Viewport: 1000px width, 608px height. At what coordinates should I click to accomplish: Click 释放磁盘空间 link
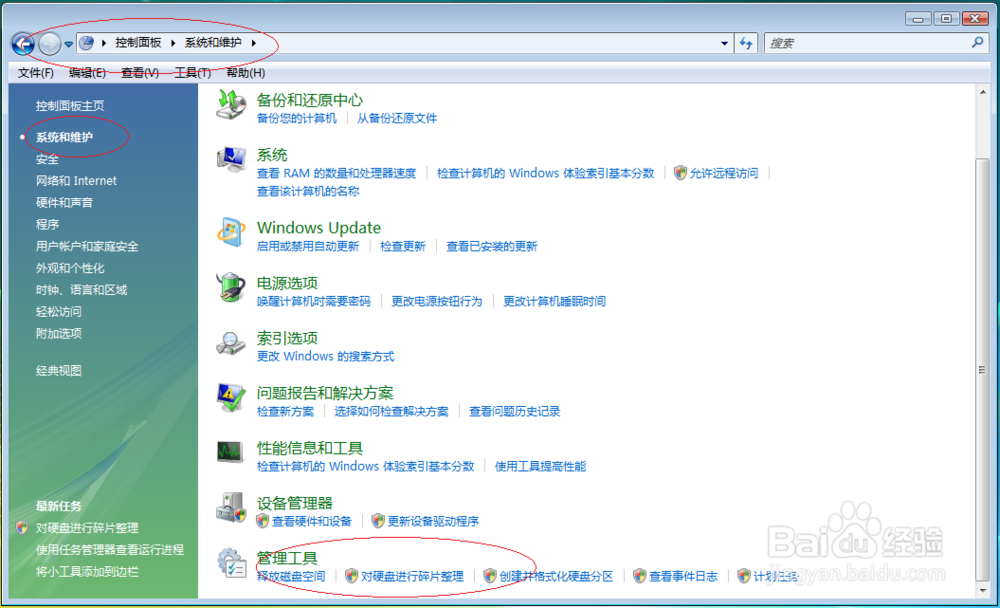point(291,576)
